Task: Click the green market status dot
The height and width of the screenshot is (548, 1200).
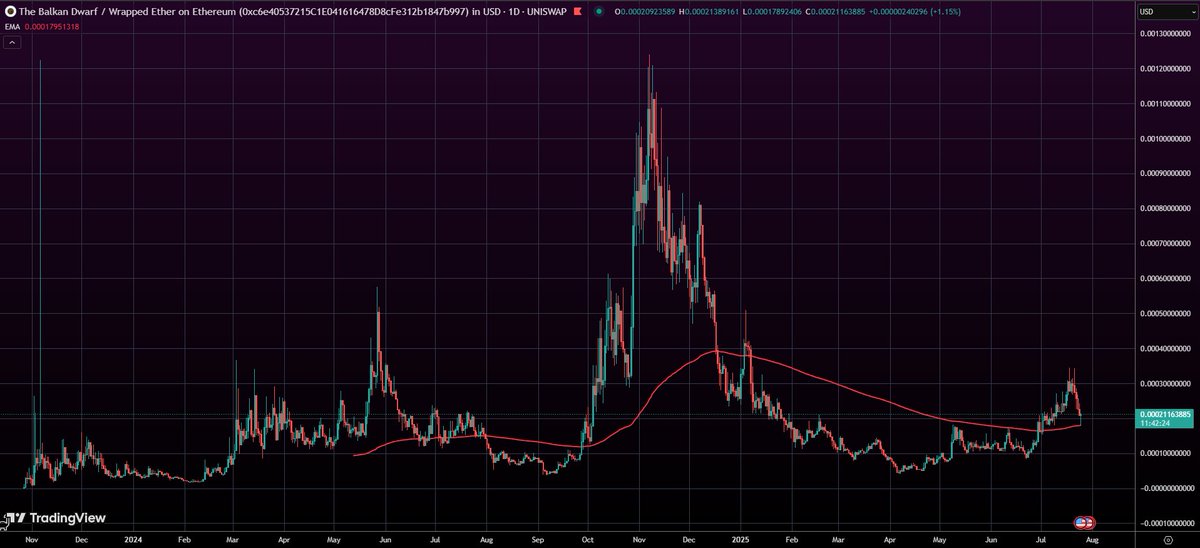Action: (x=599, y=11)
